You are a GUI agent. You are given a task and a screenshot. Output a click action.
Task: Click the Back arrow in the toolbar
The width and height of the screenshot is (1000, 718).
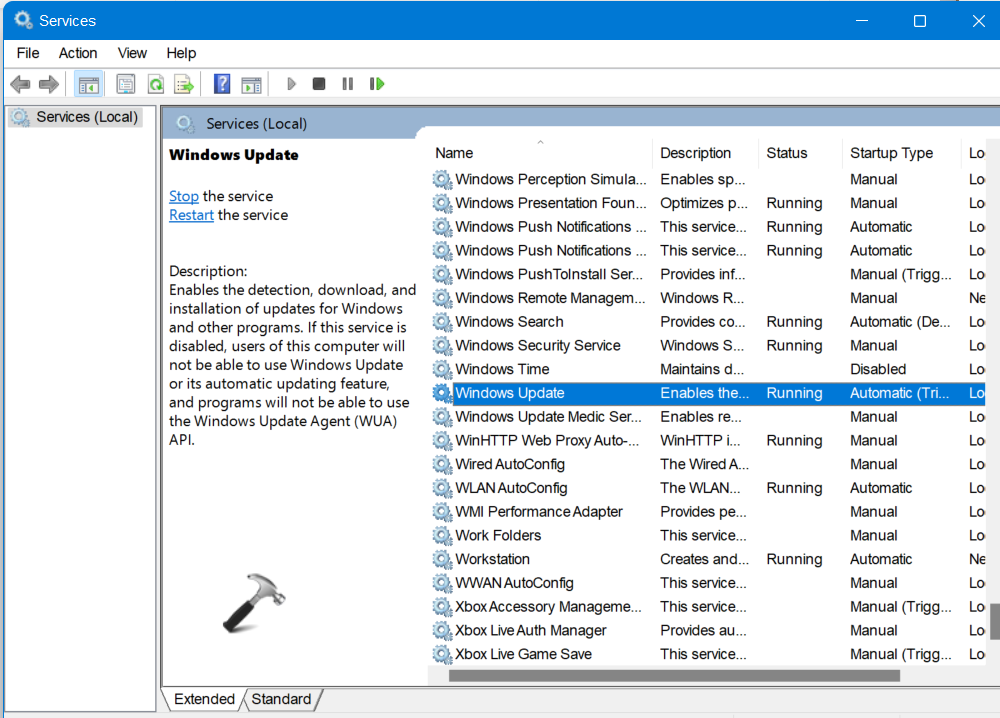(20, 84)
